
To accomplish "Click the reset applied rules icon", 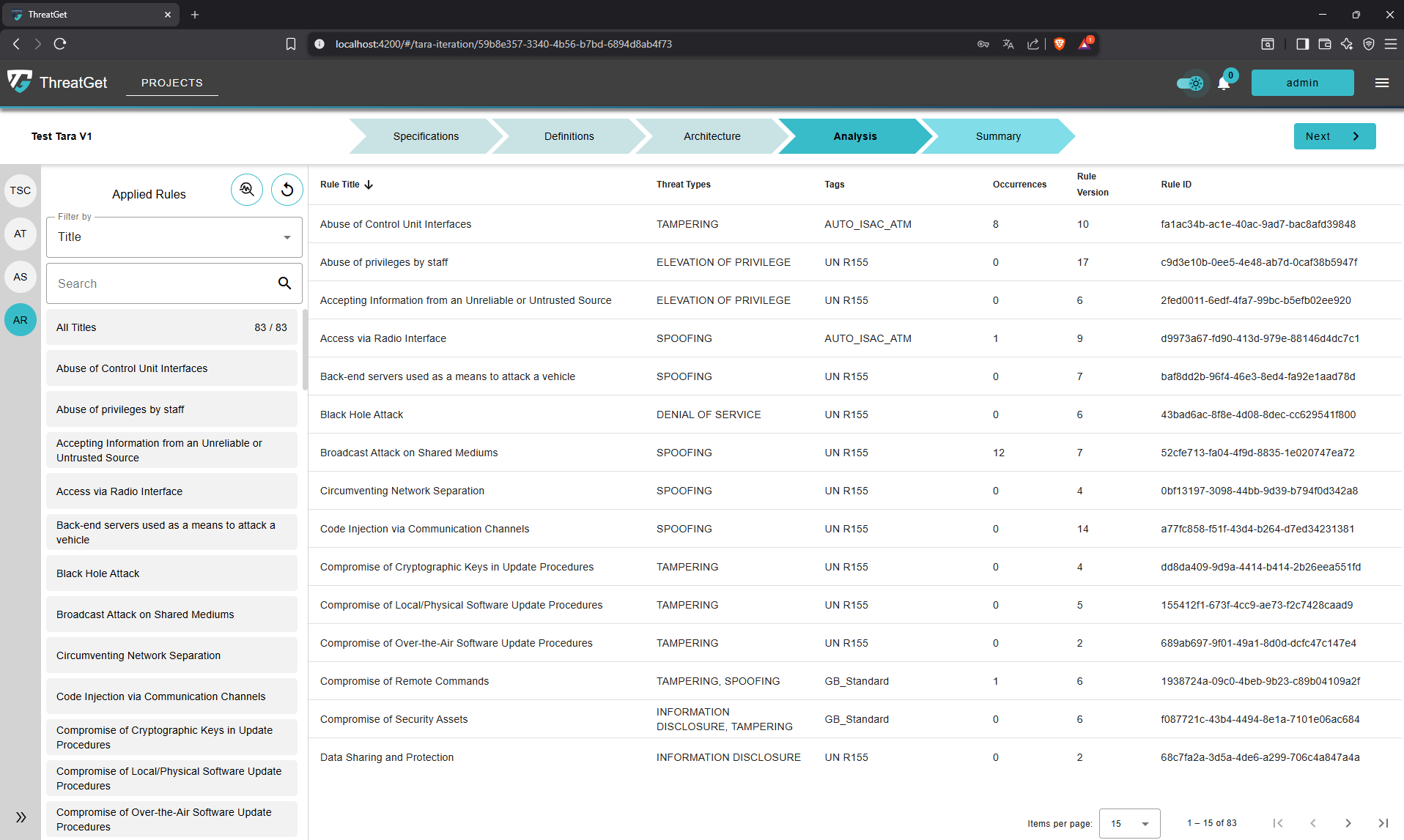I will tap(287, 189).
